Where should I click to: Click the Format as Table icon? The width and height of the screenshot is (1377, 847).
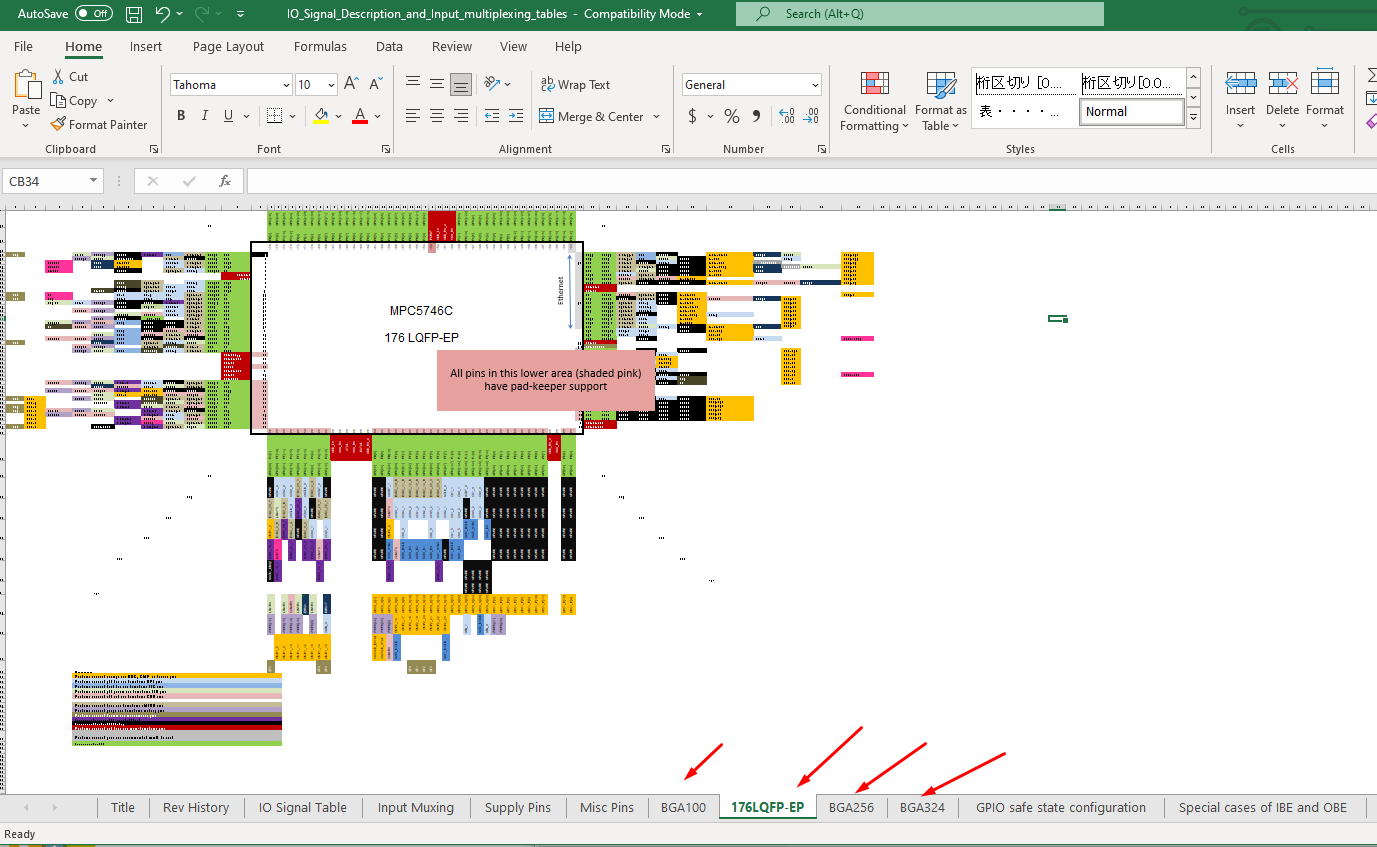pyautogui.click(x=939, y=101)
